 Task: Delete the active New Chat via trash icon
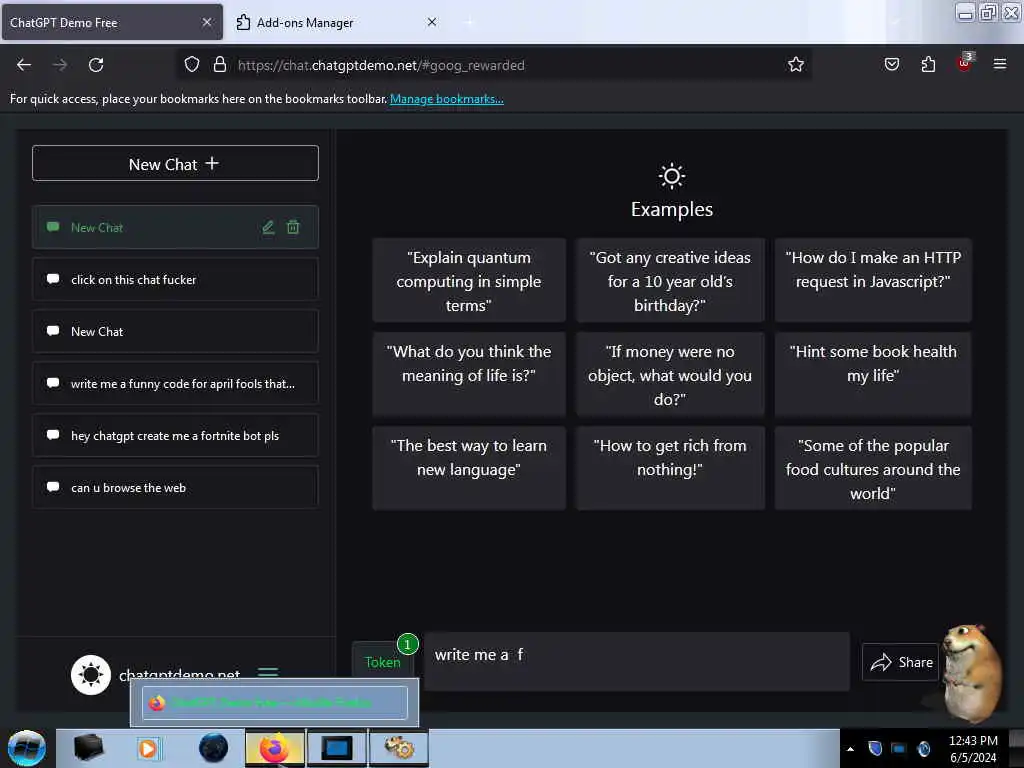click(293, 227)
